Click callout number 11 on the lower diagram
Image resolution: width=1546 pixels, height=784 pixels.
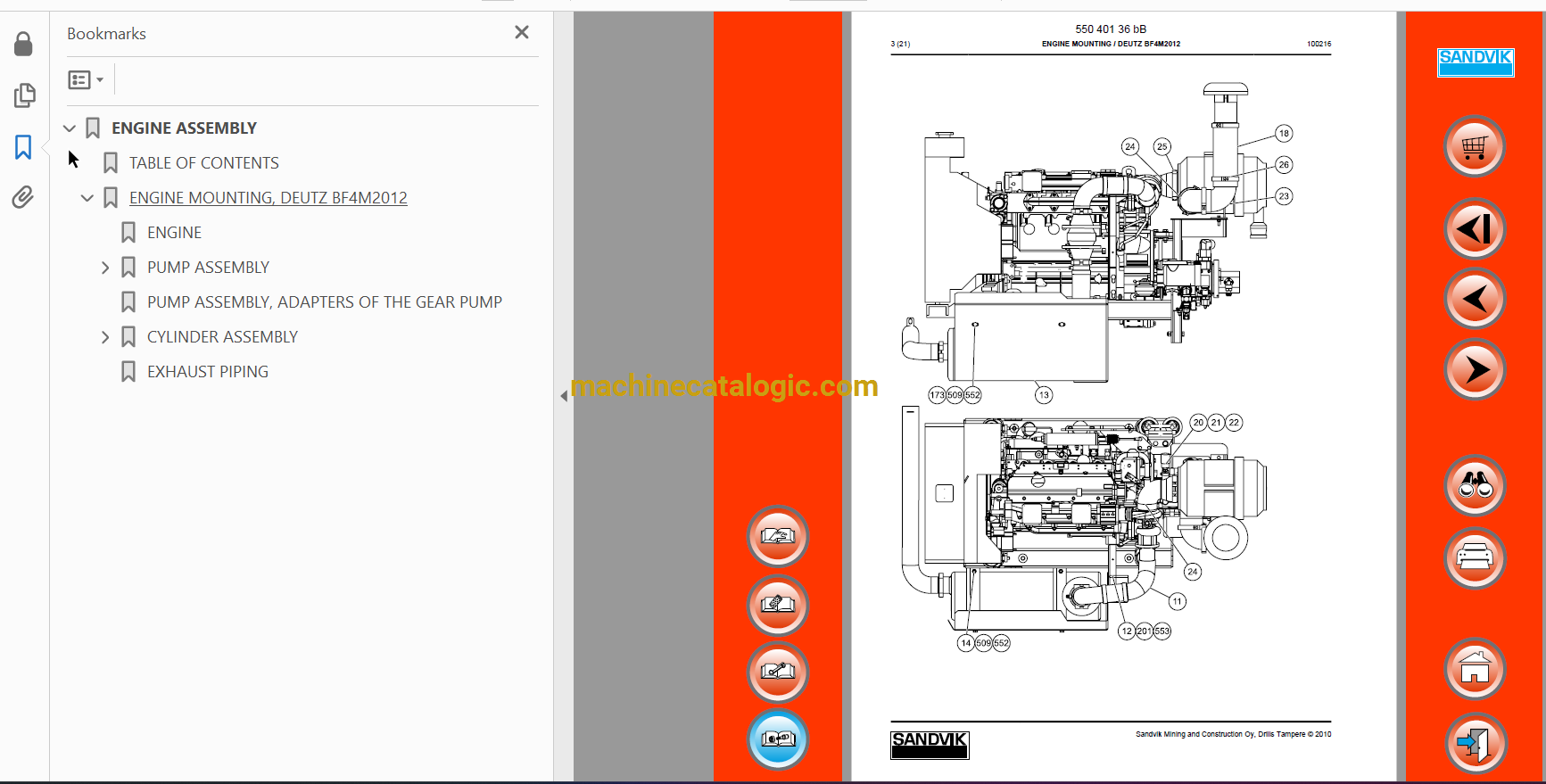pyautogui.click(x=1178, y=601)
